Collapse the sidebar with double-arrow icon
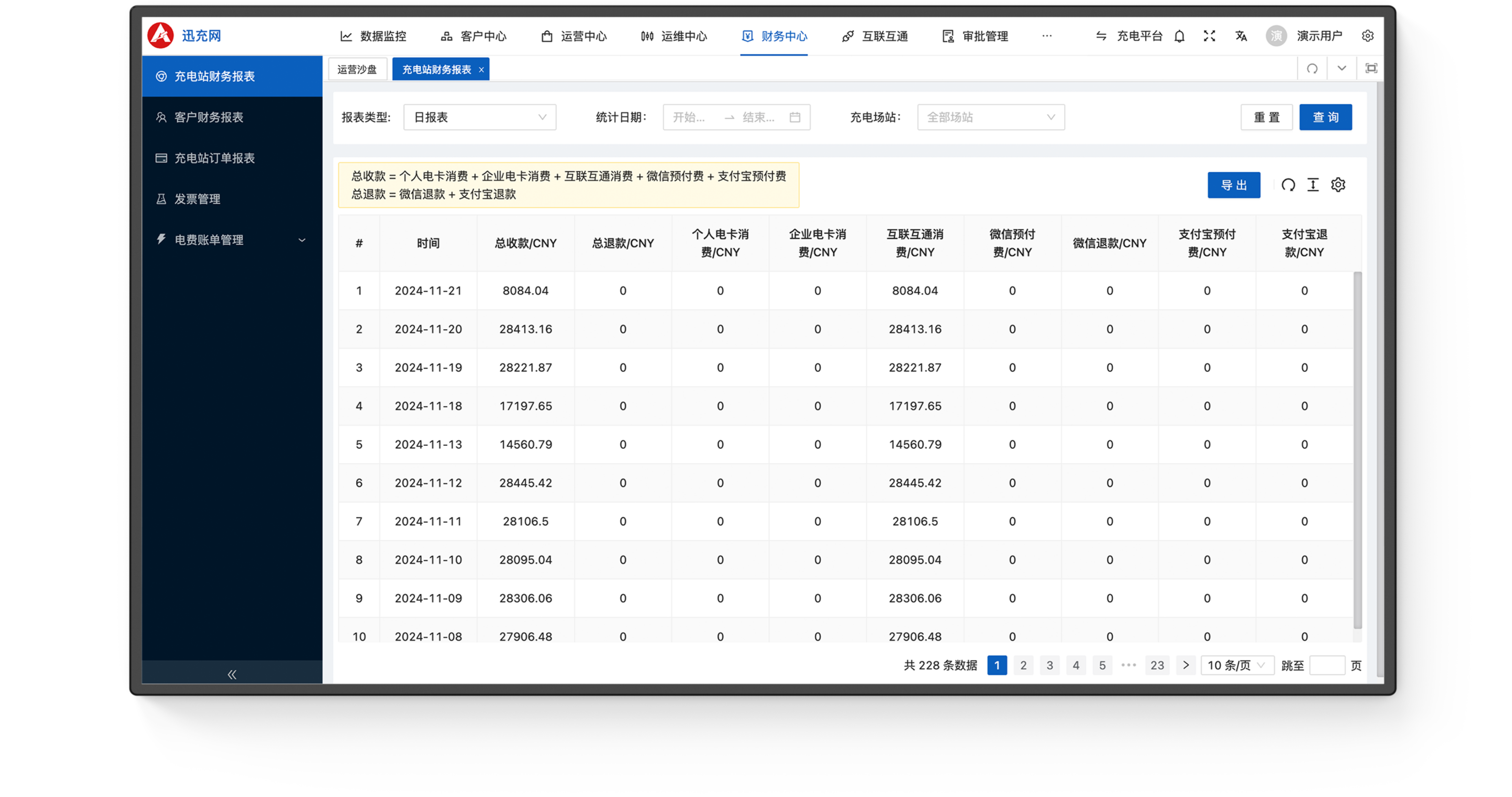This screenshot has width=1512, height=797. pyautogui.click(x=232, y=674)
